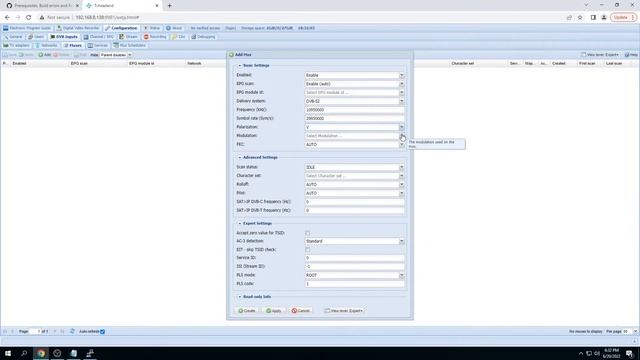Click the ISI (Stream ID) field
The height and width of the screenshot is (360, 640).
(354, 267)
